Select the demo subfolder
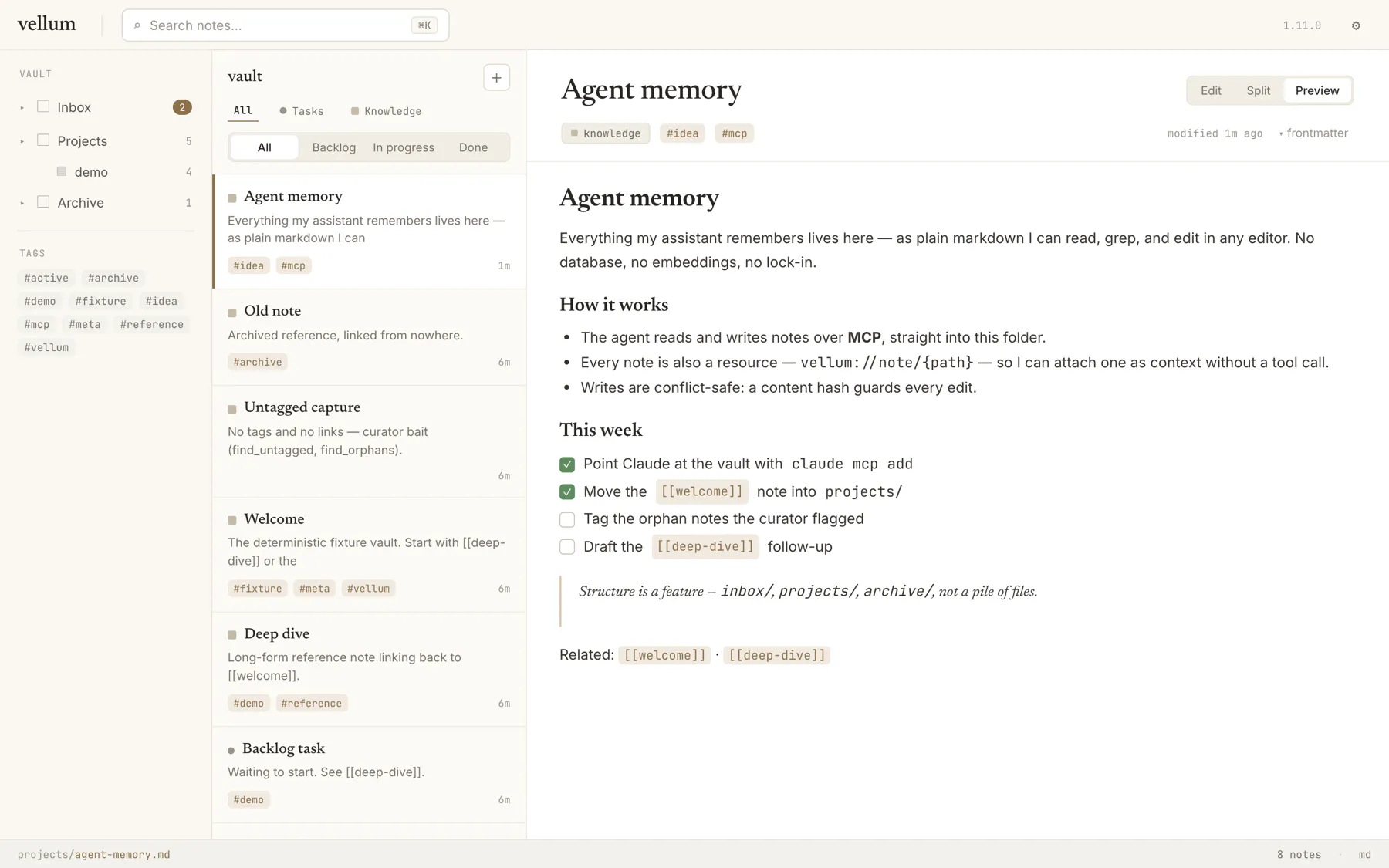The image size is (1389, 868). 106,172
